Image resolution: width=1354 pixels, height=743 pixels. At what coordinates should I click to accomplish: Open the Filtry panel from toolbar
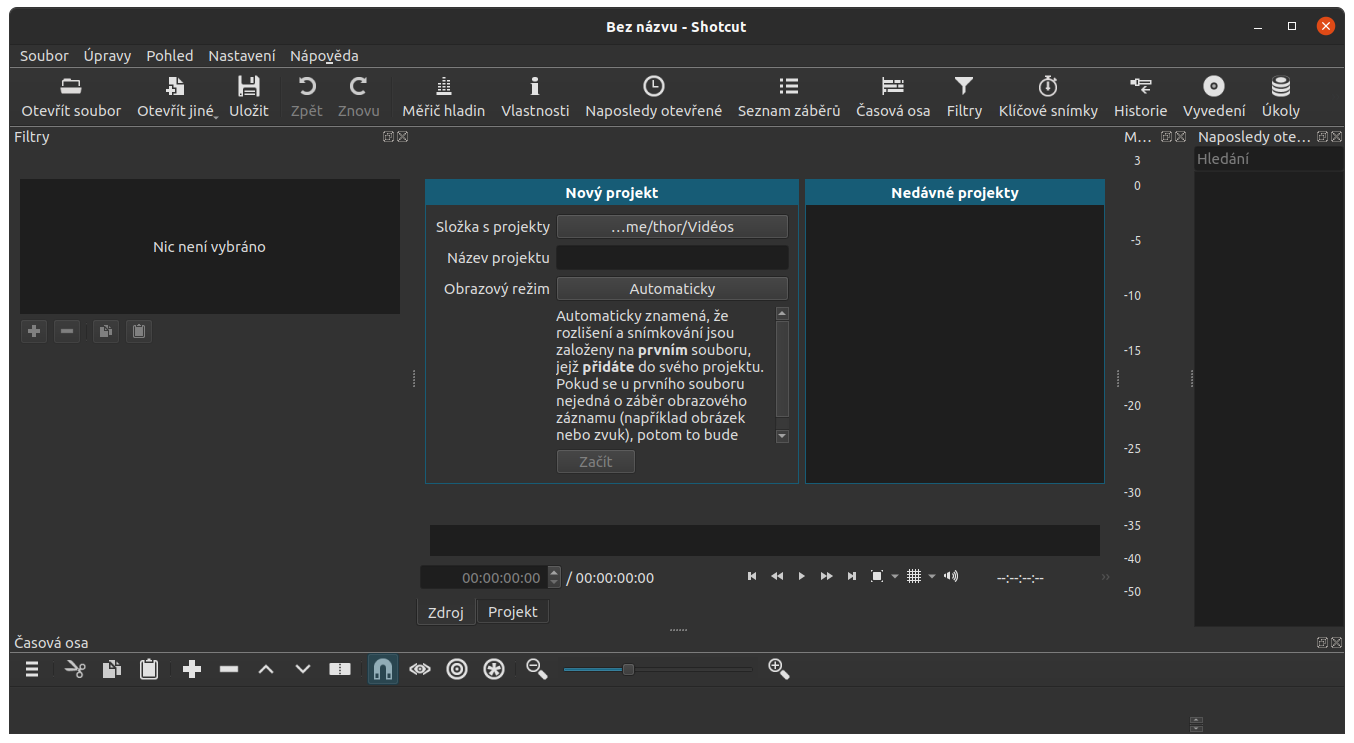tap(964, 97)
